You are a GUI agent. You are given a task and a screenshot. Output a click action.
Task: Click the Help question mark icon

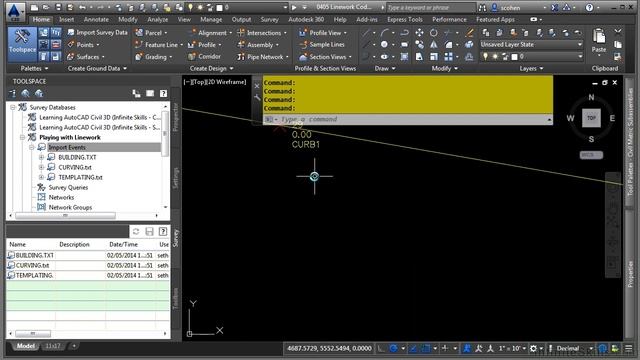589,7
